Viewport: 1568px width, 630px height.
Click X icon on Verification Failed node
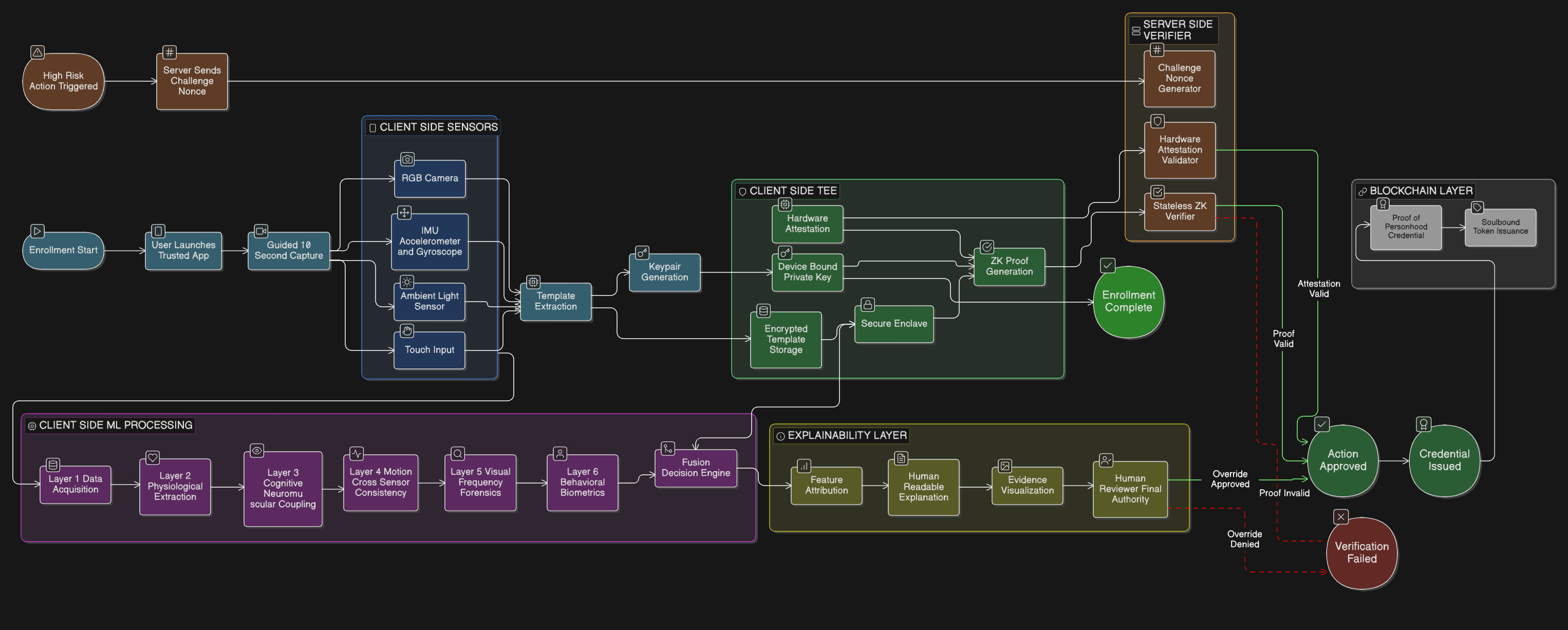(1340, 517)
